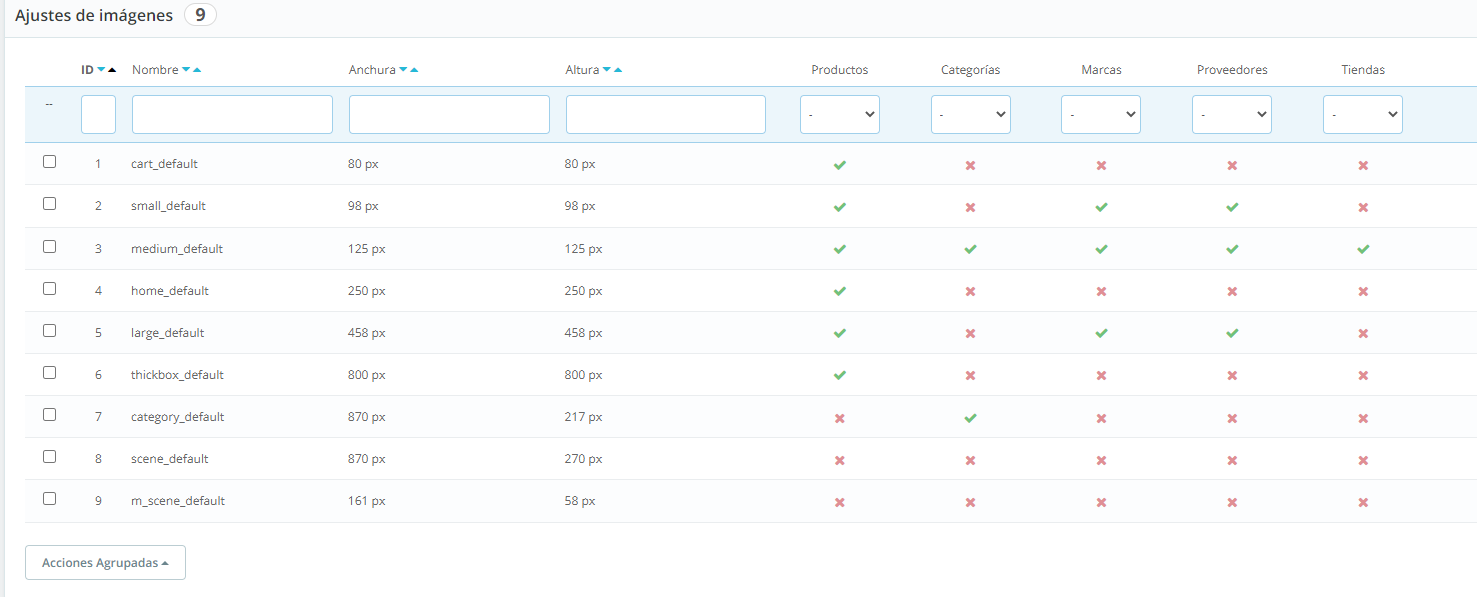This screenshot has height=597, width=1477.
Task: Toggle Productos check for cart_default
Action: [x=840, y=165]
